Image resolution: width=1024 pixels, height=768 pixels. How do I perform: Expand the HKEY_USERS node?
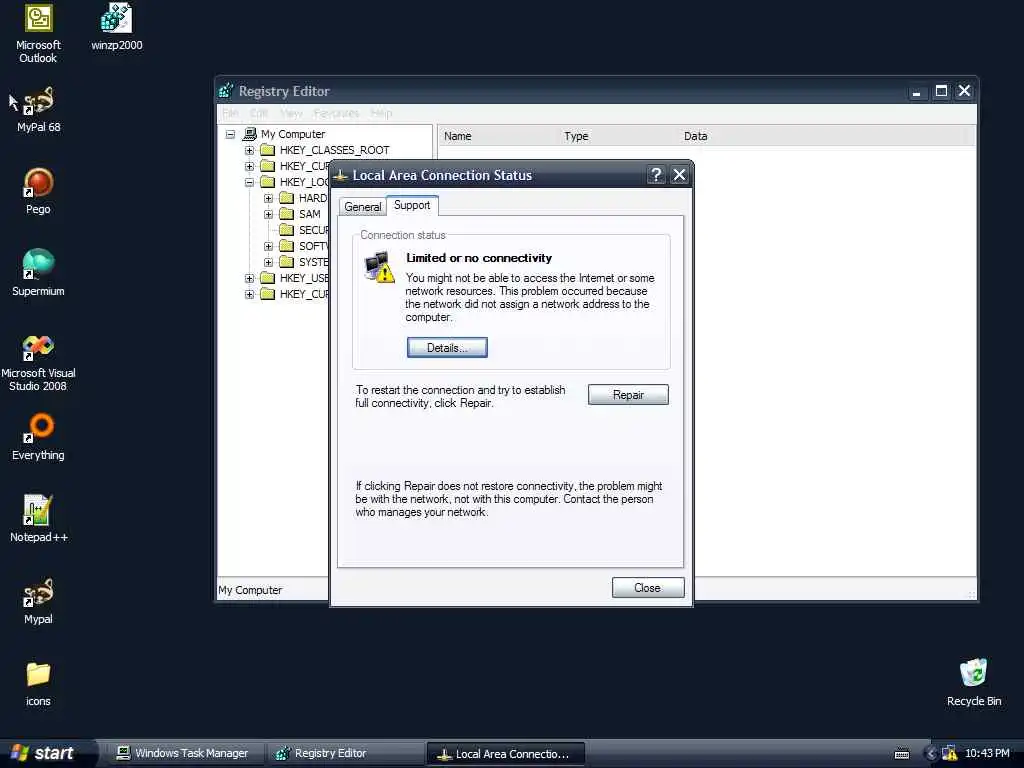click(249, 278)
